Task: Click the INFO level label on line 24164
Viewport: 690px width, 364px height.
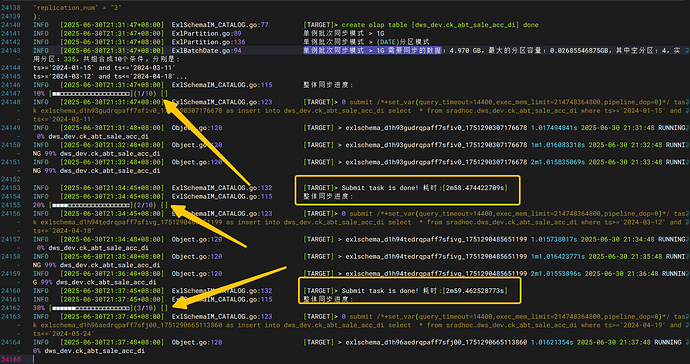Action: coord(41,342)
